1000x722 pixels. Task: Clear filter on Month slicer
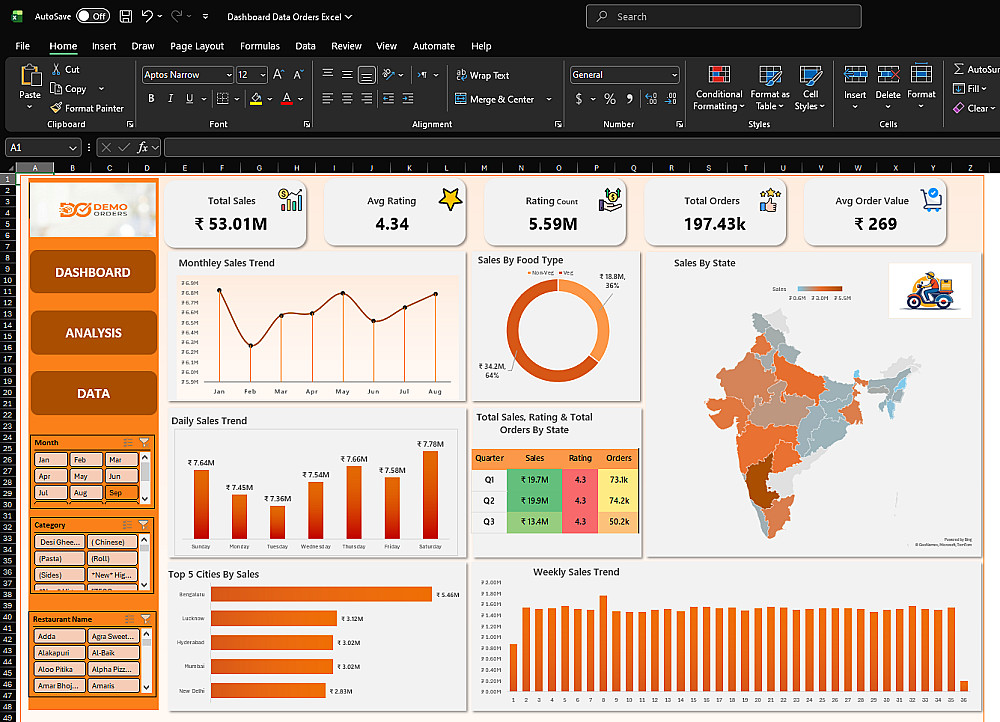(144, 442)
